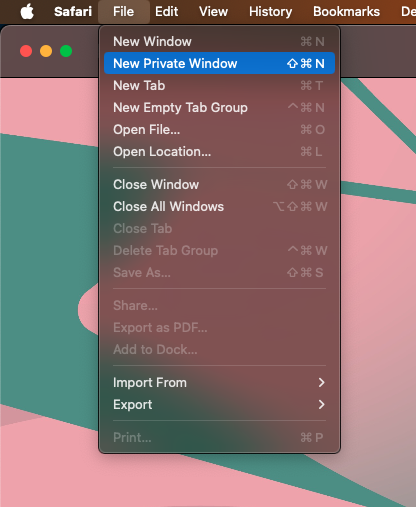Open the View menu
The width and height of the screenshot is (416, 507).
pos(213,12)
